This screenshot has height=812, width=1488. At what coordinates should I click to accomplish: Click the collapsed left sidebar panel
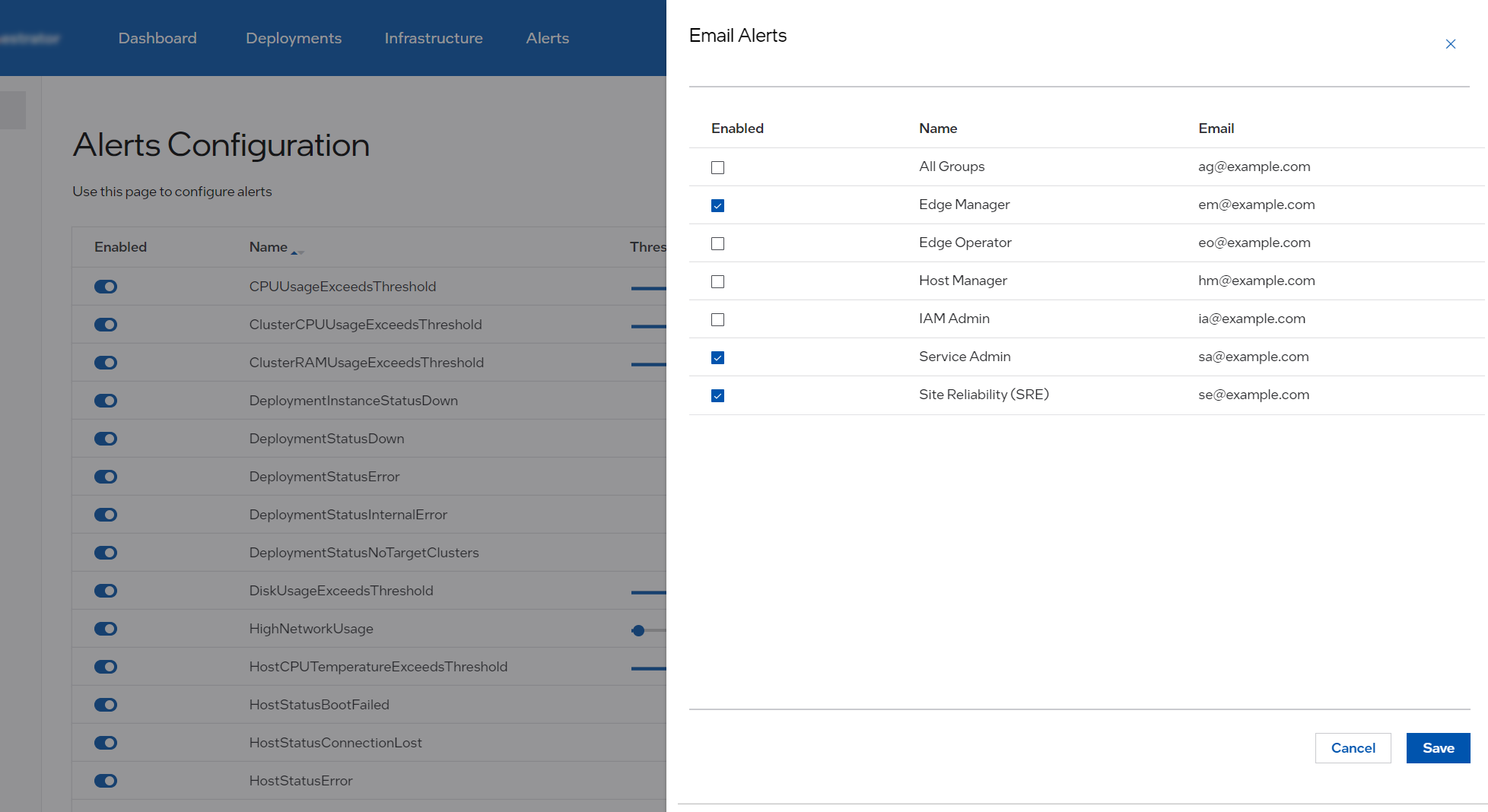coord(13,109)
